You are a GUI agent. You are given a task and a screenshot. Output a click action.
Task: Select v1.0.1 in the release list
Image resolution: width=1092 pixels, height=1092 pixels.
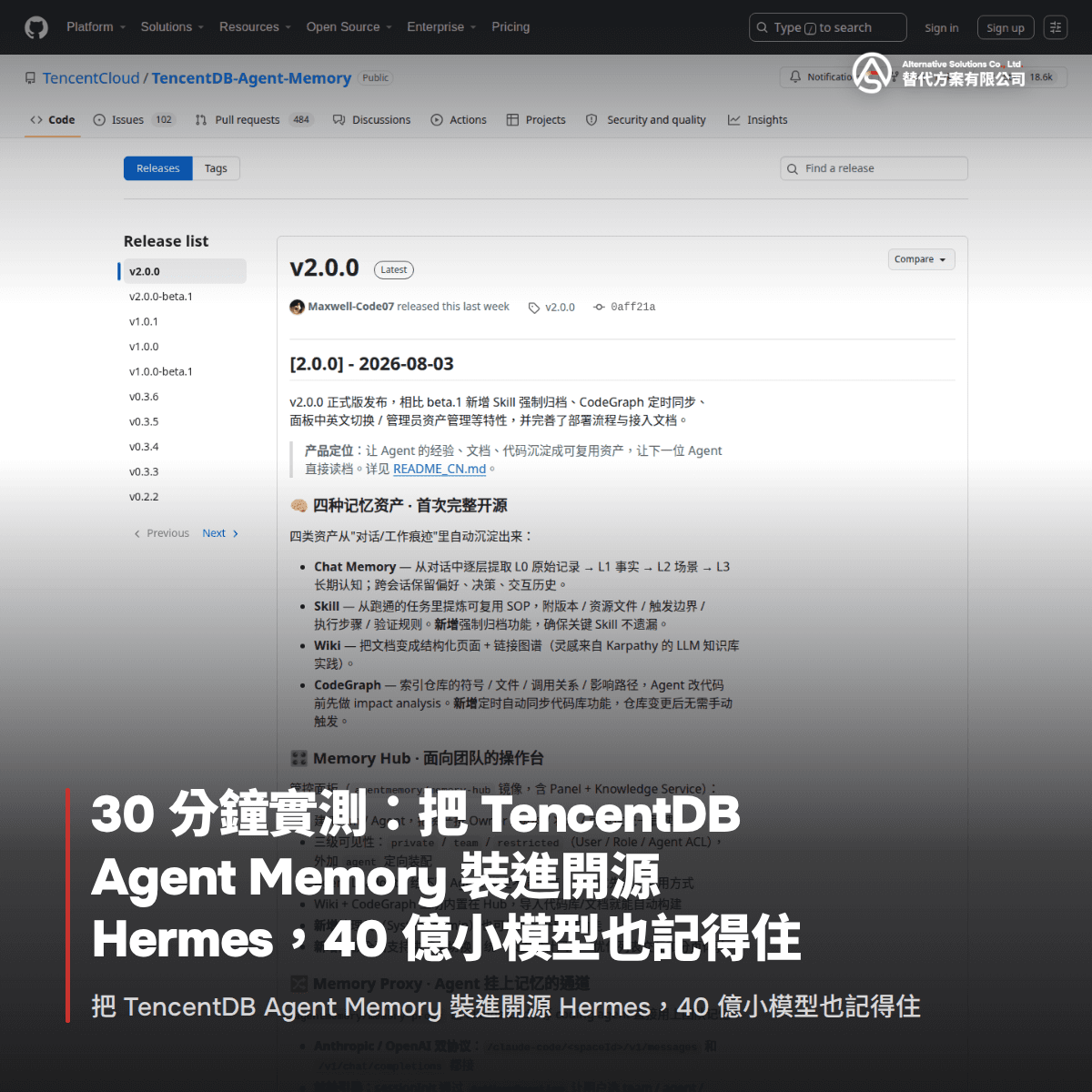point(144,321)
